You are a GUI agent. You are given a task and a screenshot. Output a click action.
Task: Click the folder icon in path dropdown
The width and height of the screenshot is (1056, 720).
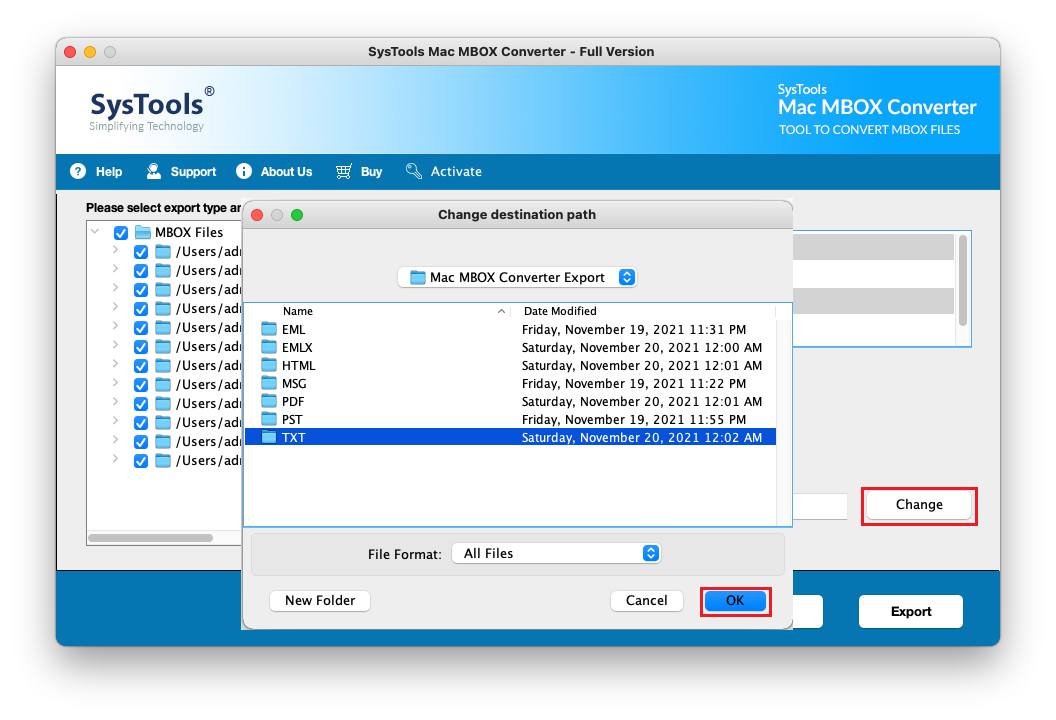(x=418, y=277)
